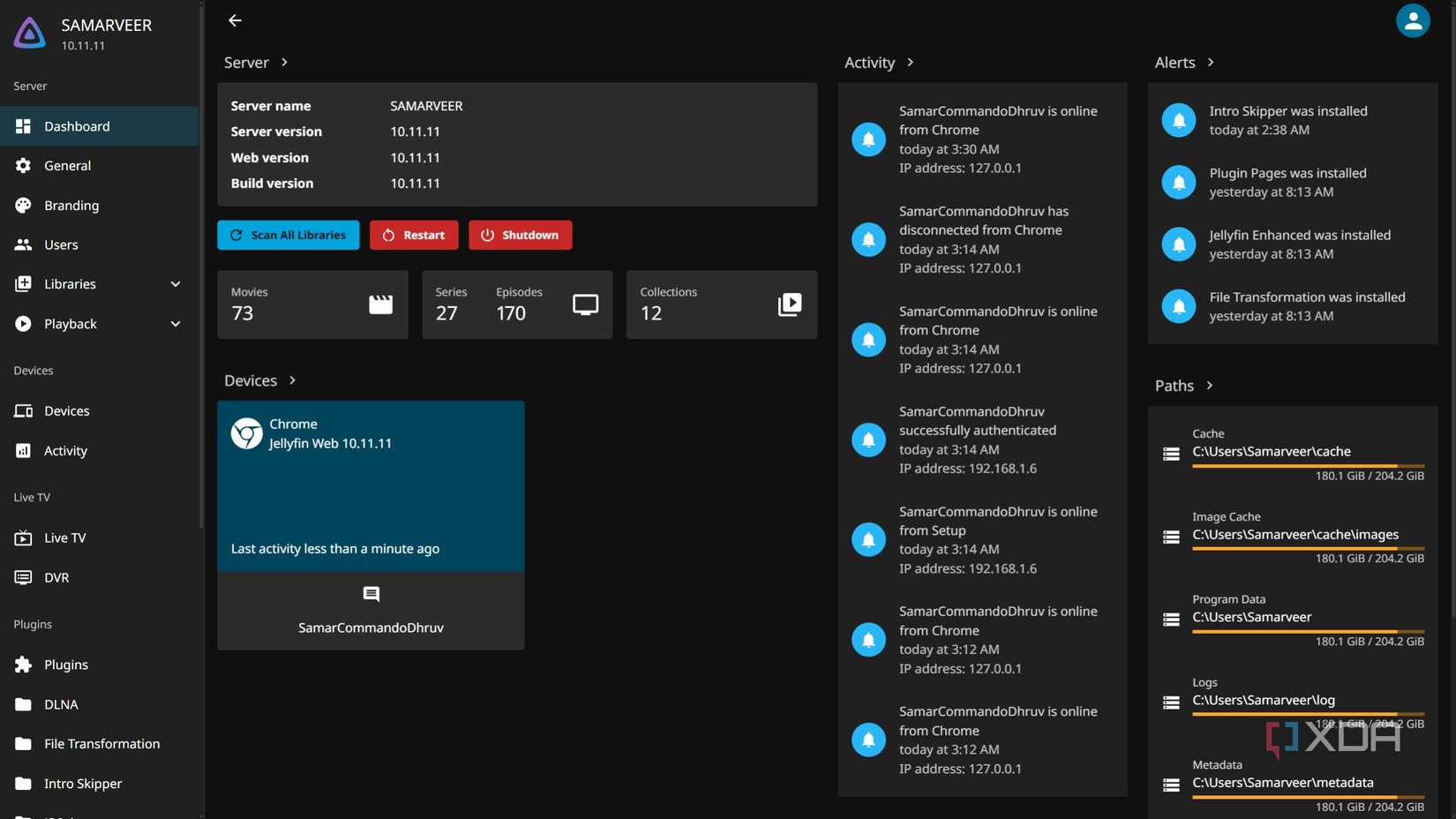Screen dimensions: 1456x819
Task: Click the General gear icon
Action: click(x=23, y=166)
